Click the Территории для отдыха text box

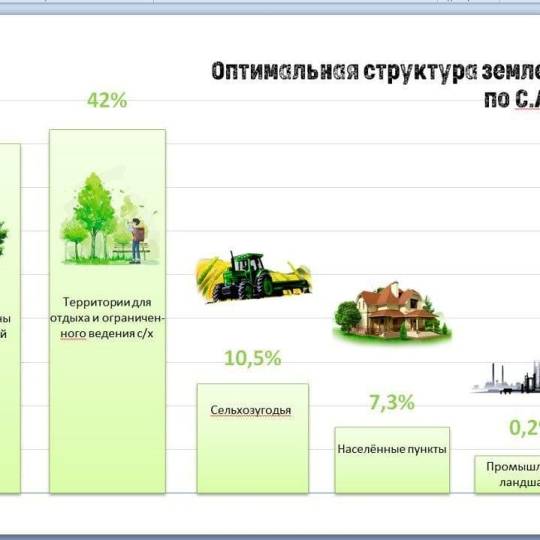[107, 318]
